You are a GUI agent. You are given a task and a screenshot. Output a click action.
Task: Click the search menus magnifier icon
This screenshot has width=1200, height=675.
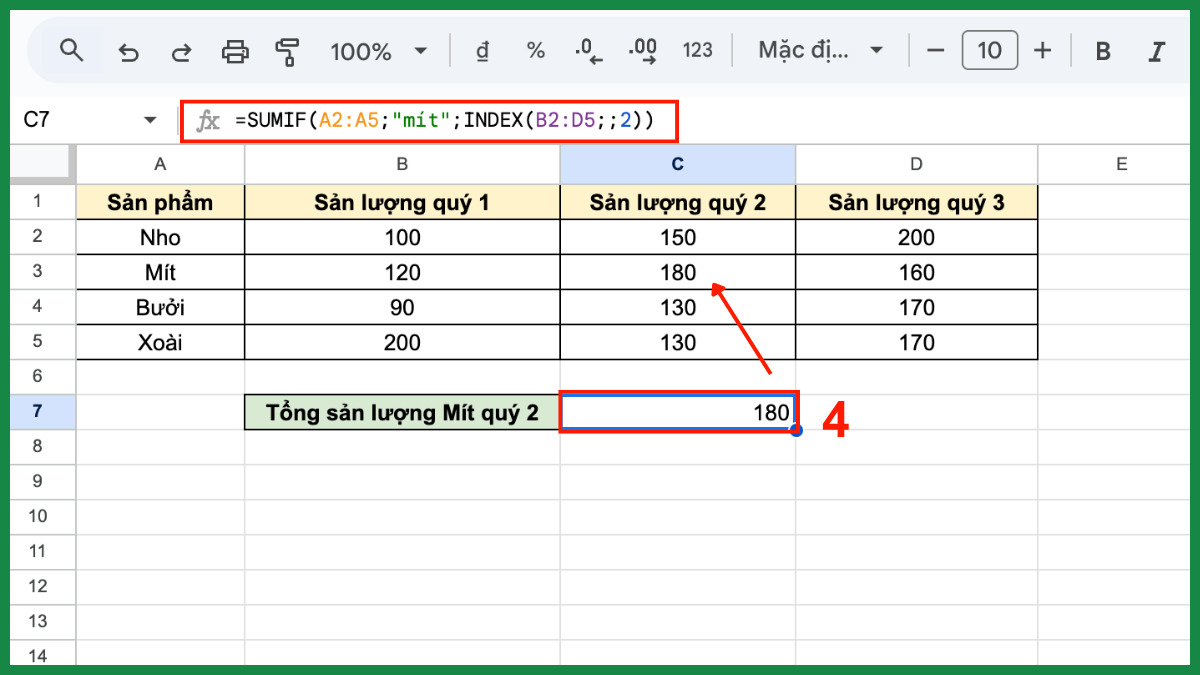[x=71, y=50]
